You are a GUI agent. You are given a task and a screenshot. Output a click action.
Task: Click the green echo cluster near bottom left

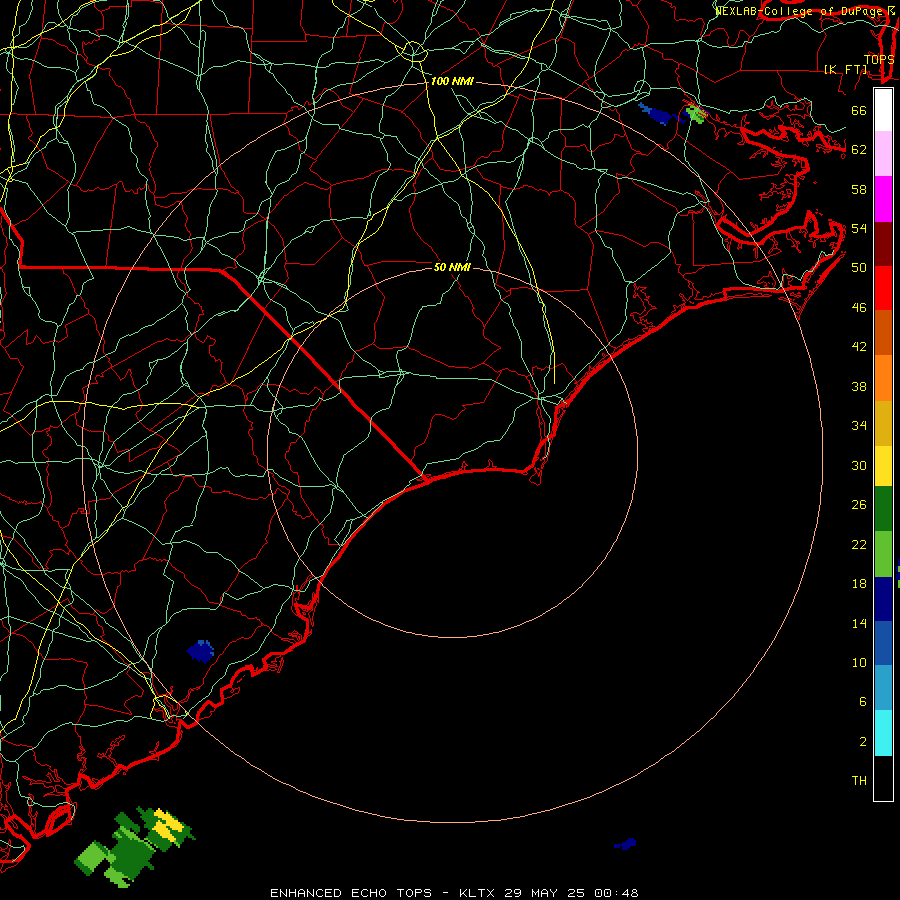[135, 847]
